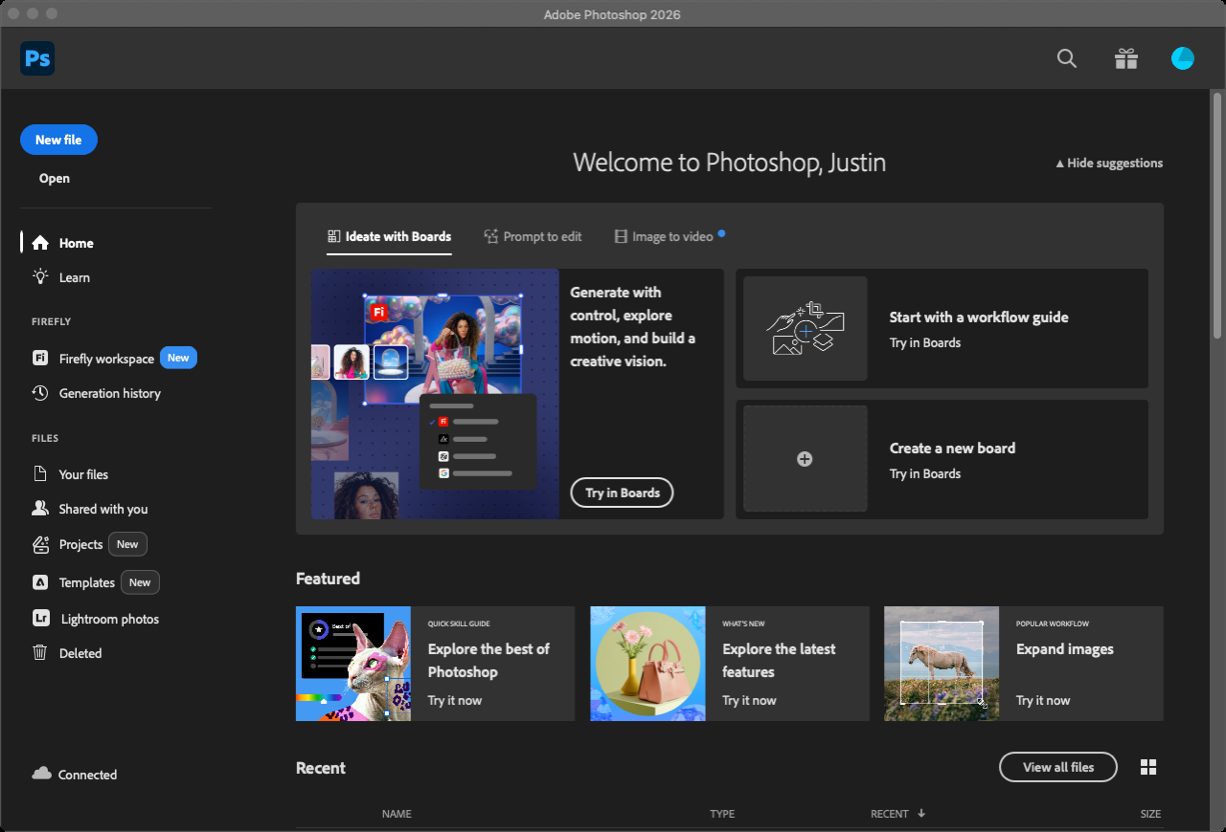The image size is (1226, 832).
Task: Click the Expand images heading
Action: [1065, 649]
